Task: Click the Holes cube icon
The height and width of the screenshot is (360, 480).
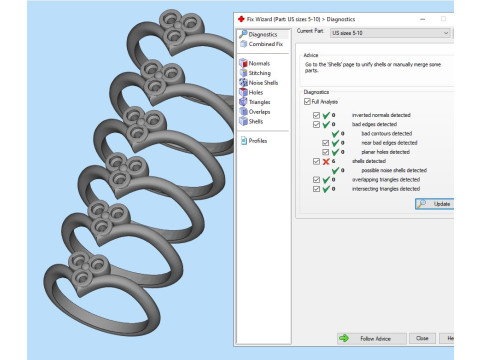Action: coord(243,92)
